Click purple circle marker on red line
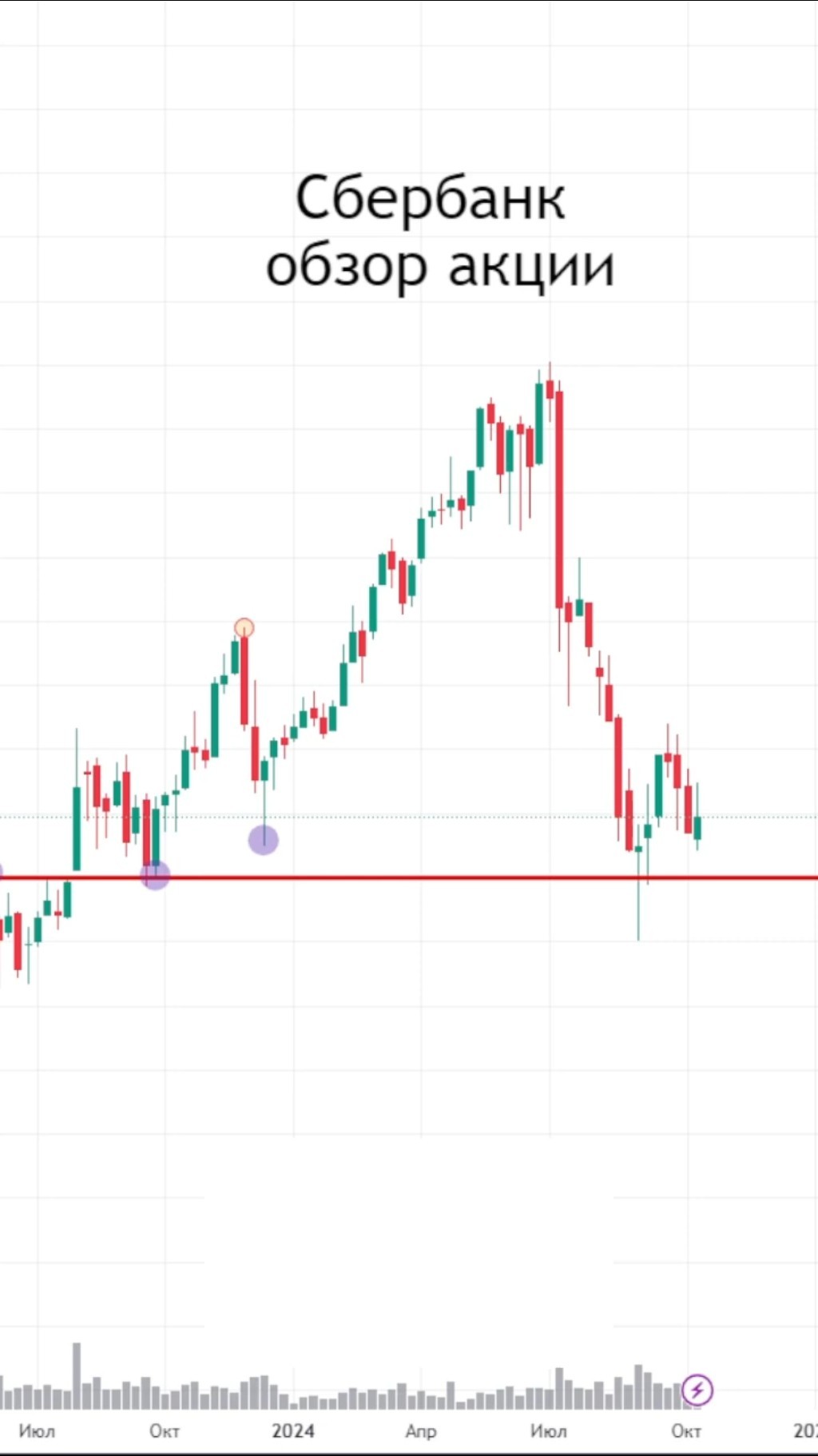The image size is (818, 1456). coord(155,874)
